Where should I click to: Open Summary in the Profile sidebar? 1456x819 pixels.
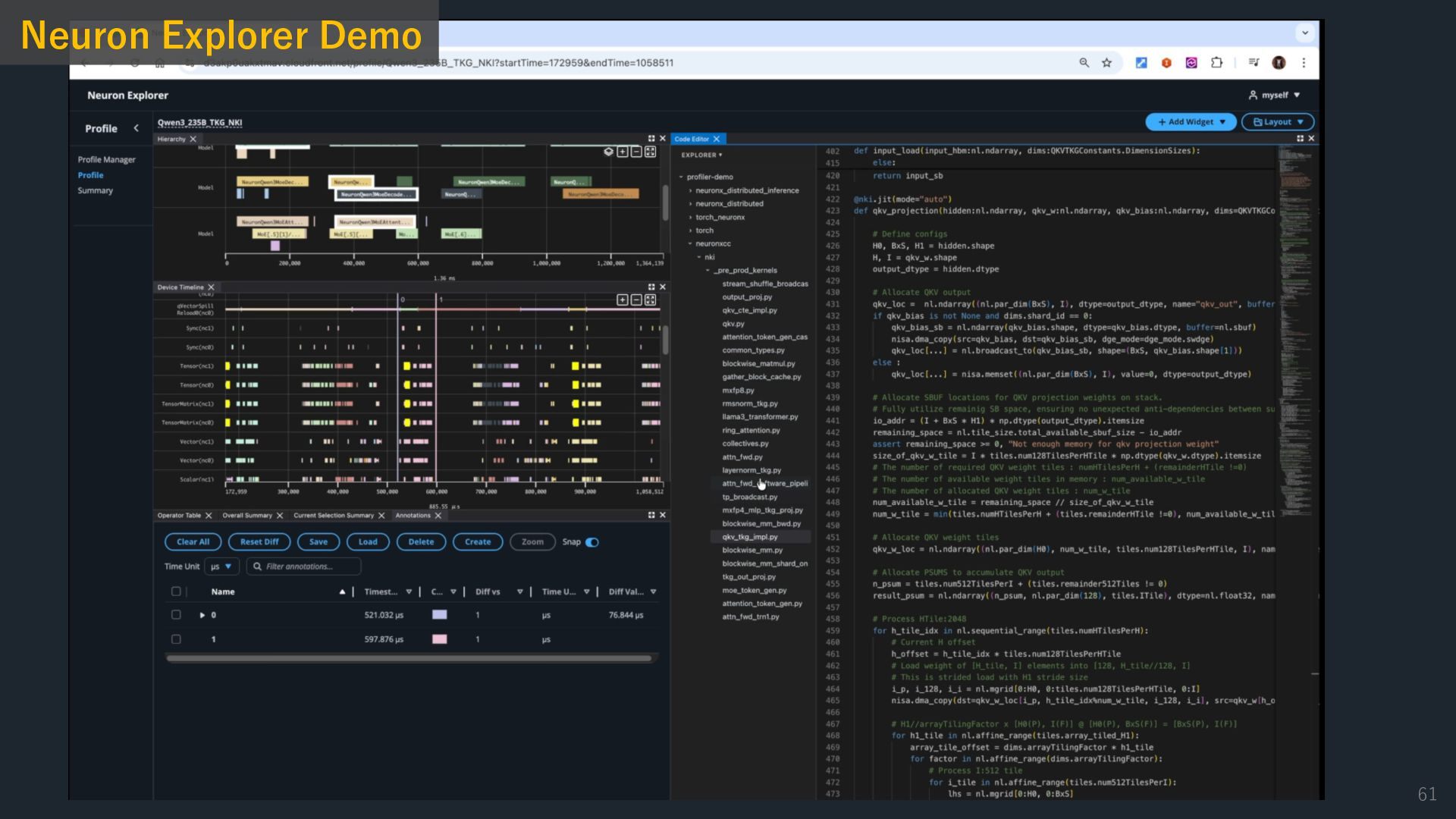coord(95,190)
